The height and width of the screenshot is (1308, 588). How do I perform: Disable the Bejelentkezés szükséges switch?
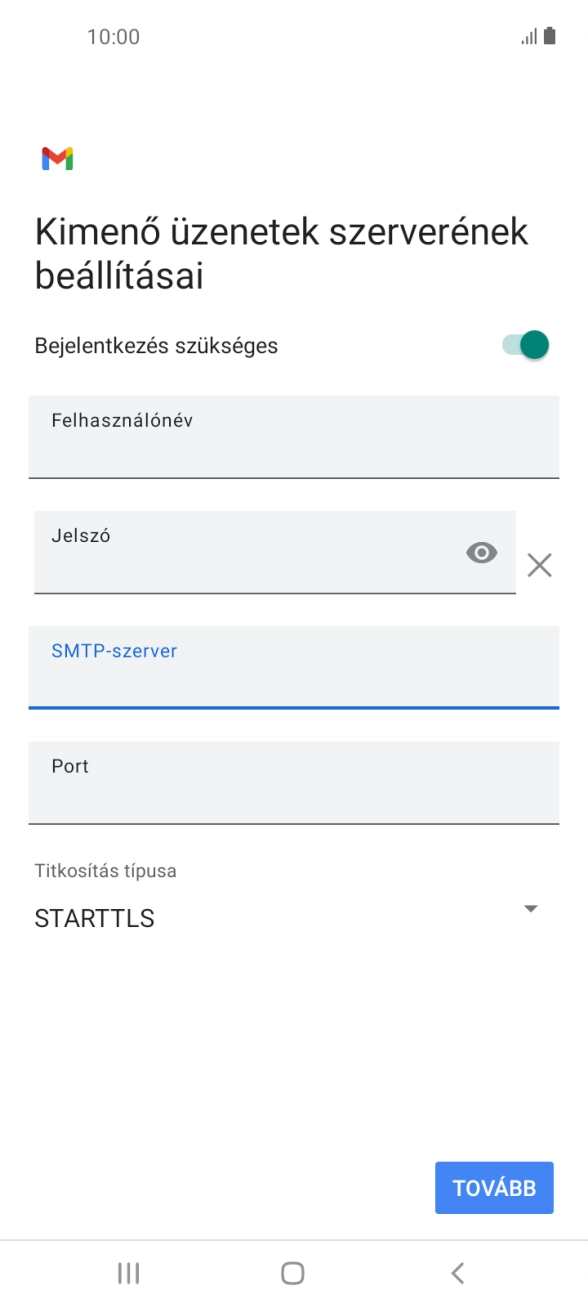pos(527,344)
